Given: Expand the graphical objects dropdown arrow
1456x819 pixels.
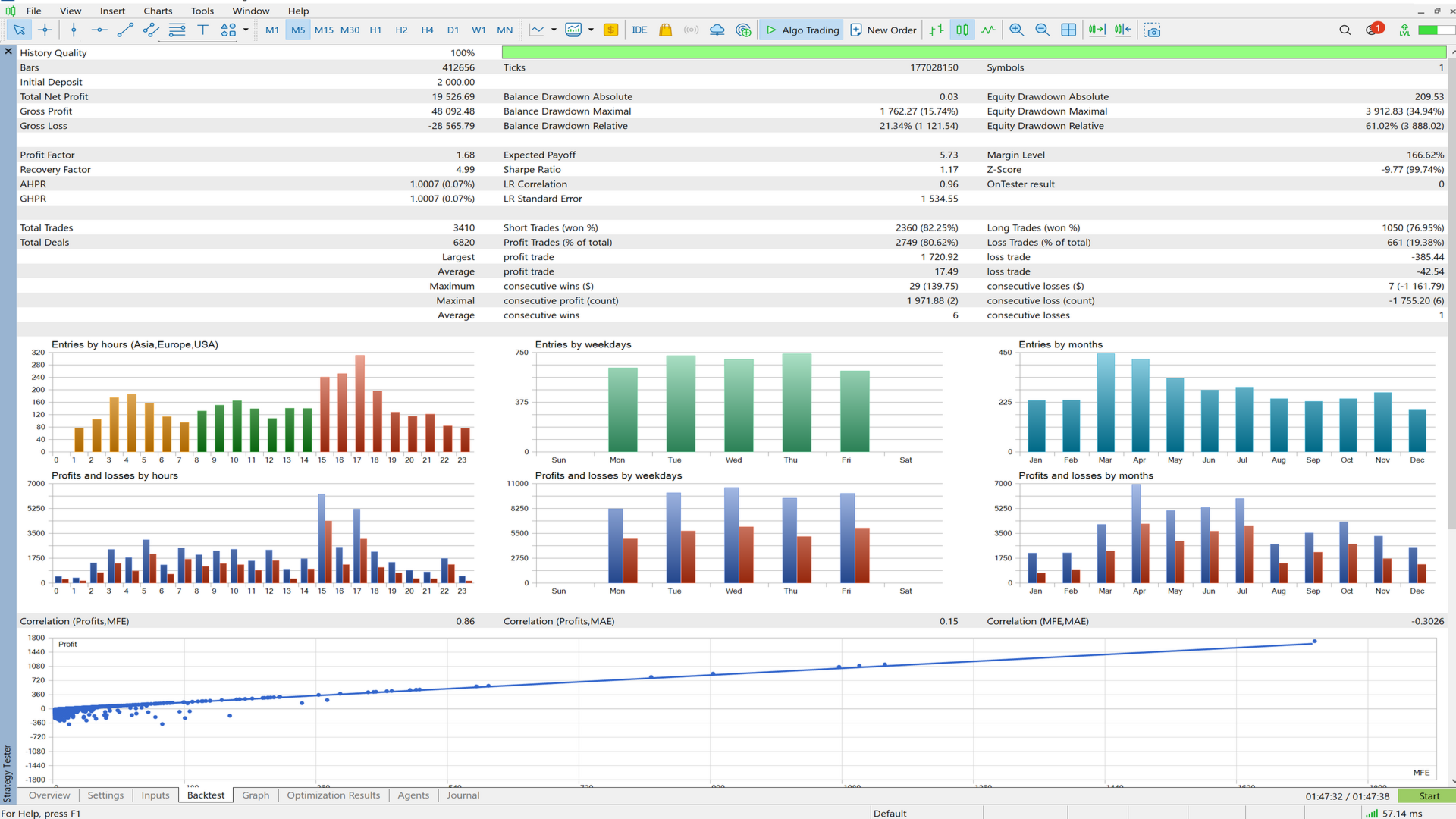Looking at the screenshot, I should (x=245, y=30).
